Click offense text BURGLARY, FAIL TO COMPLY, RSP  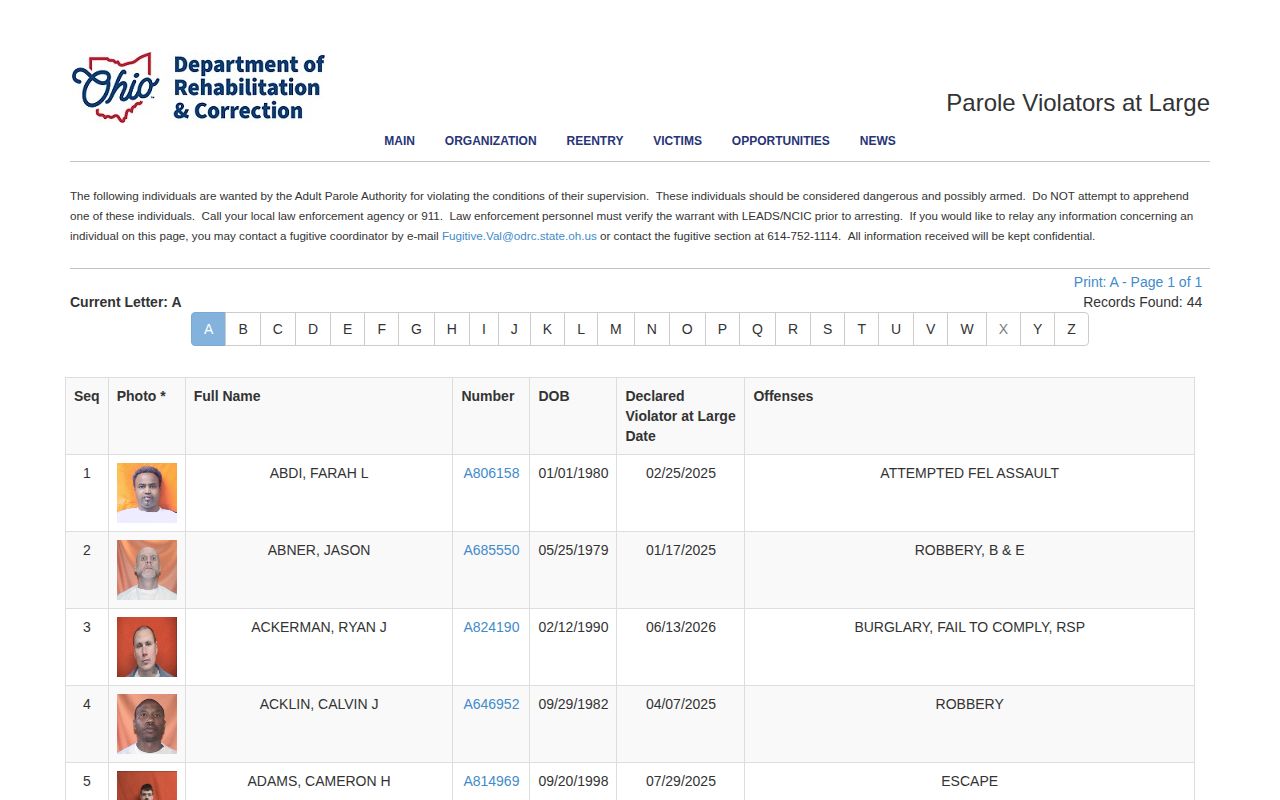(969, 627)
